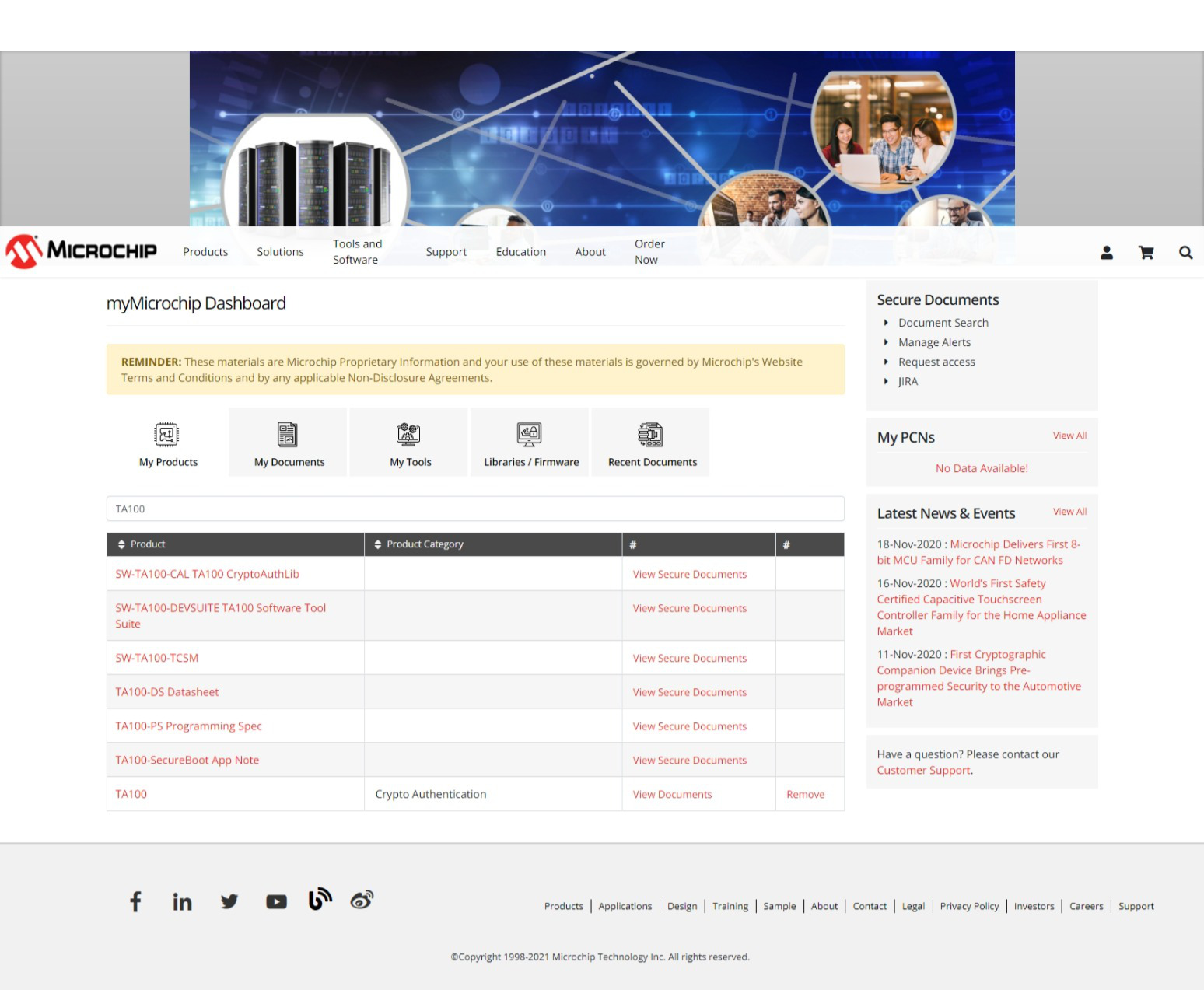
Task: Open Privacy Policy in footer
Action: pyautogui.click(x=969, y=906)
